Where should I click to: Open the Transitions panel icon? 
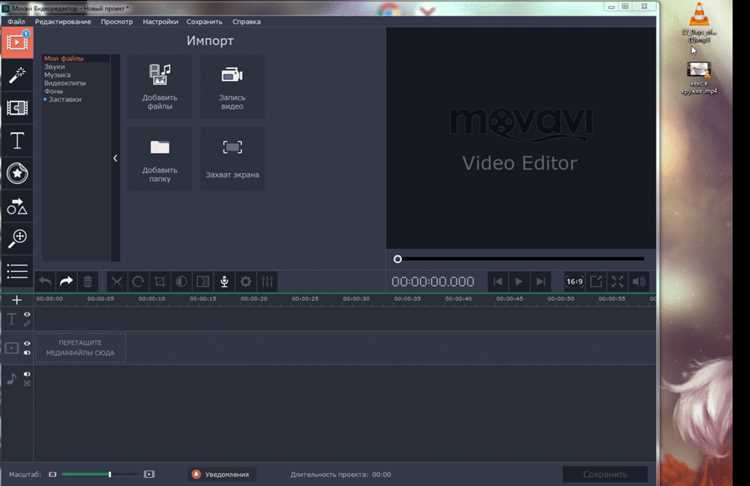[x=17, y=108]
